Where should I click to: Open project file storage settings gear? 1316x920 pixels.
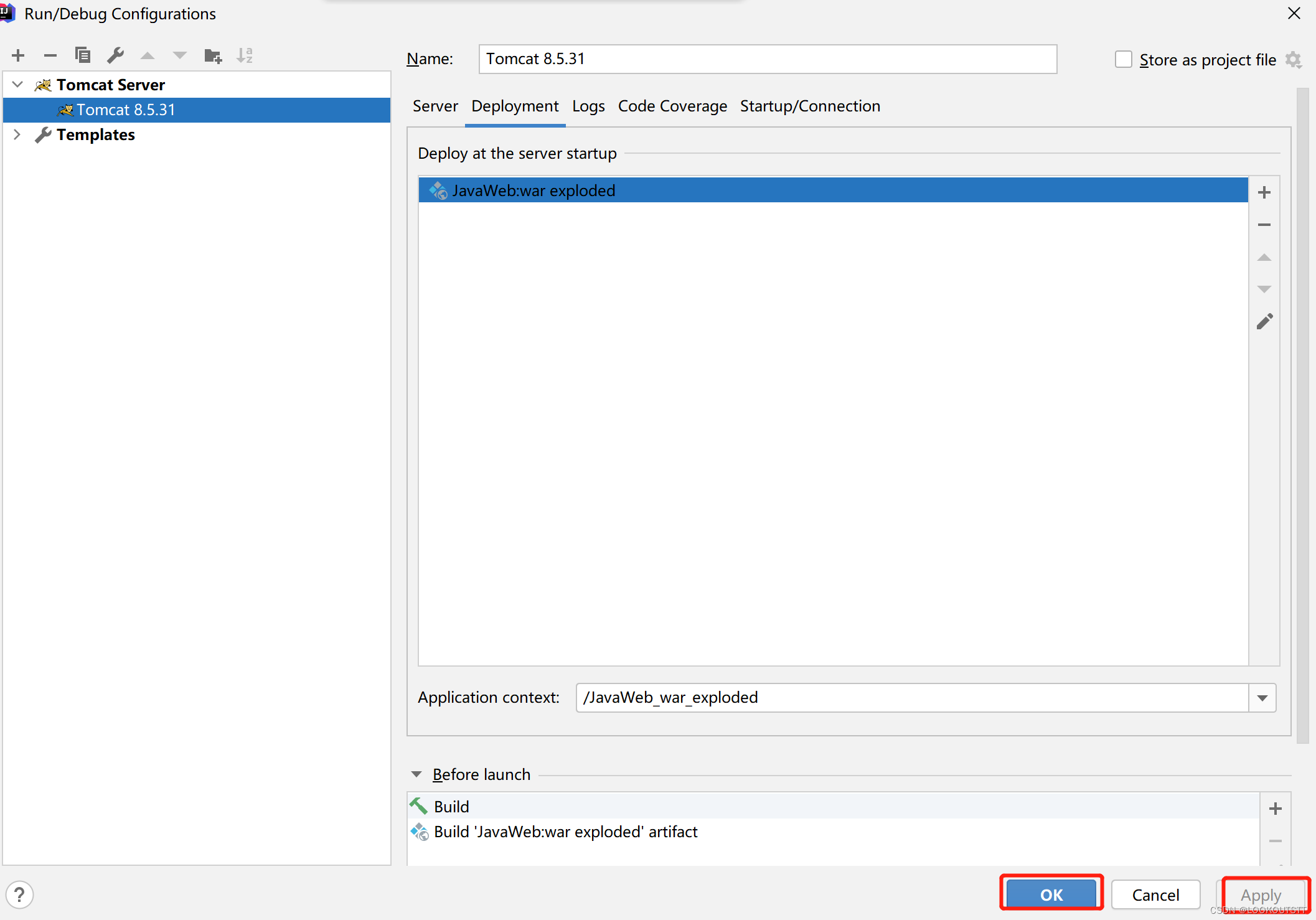1294,60
